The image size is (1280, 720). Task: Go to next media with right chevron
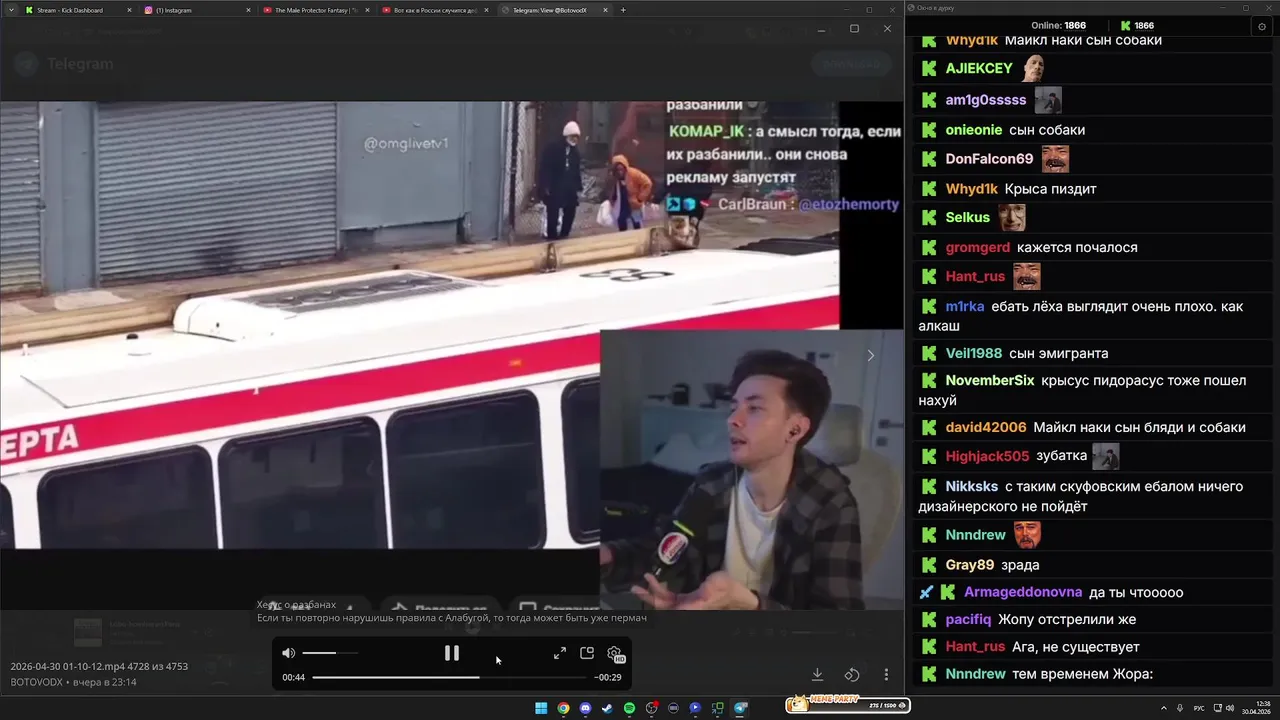click(x=870, y=355)
